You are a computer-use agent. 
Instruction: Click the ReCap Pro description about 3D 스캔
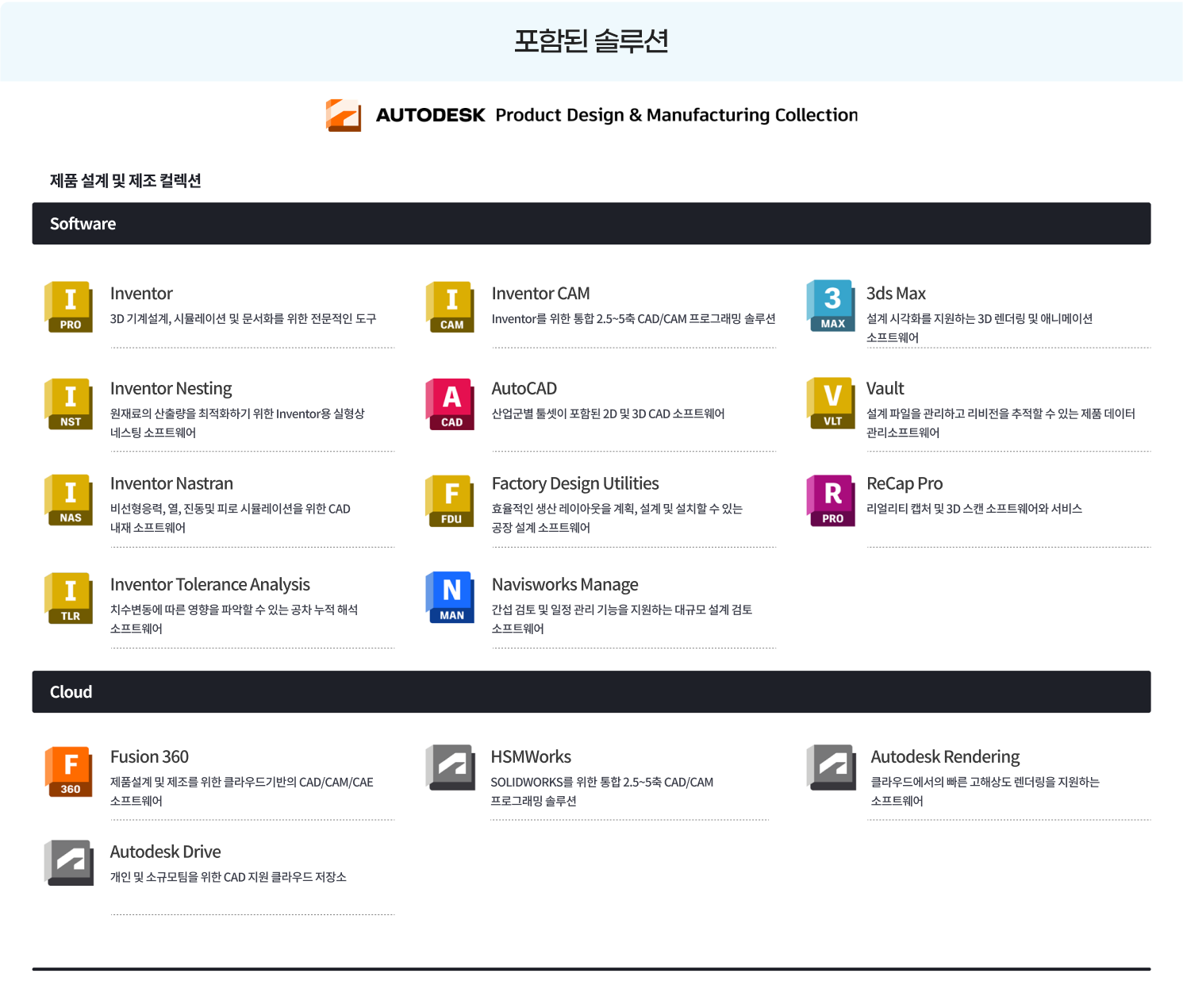pyautogui.click(x=974, y=510)
